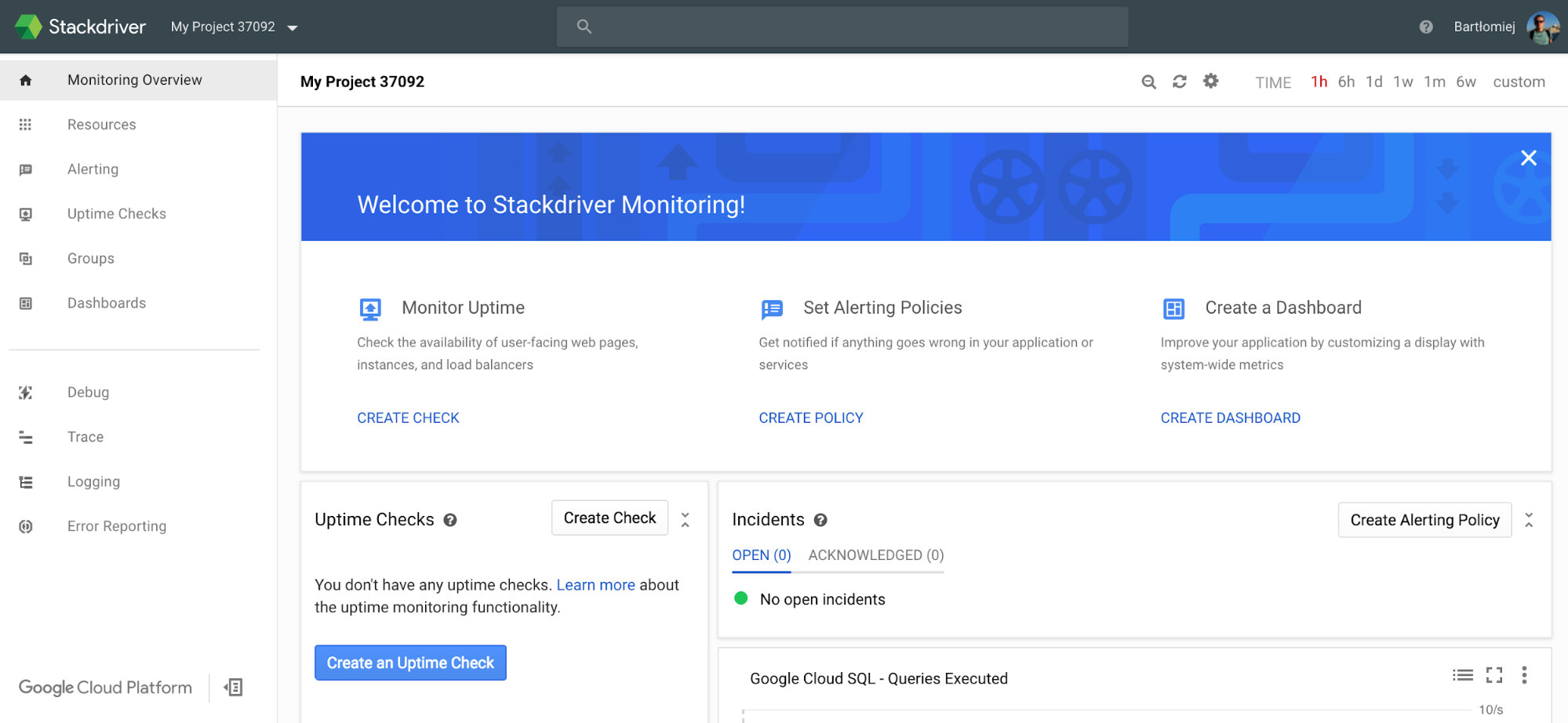Open the My Project 37092 project dropdown
Screen dimensions: 1568x723
tap(235, 27)
